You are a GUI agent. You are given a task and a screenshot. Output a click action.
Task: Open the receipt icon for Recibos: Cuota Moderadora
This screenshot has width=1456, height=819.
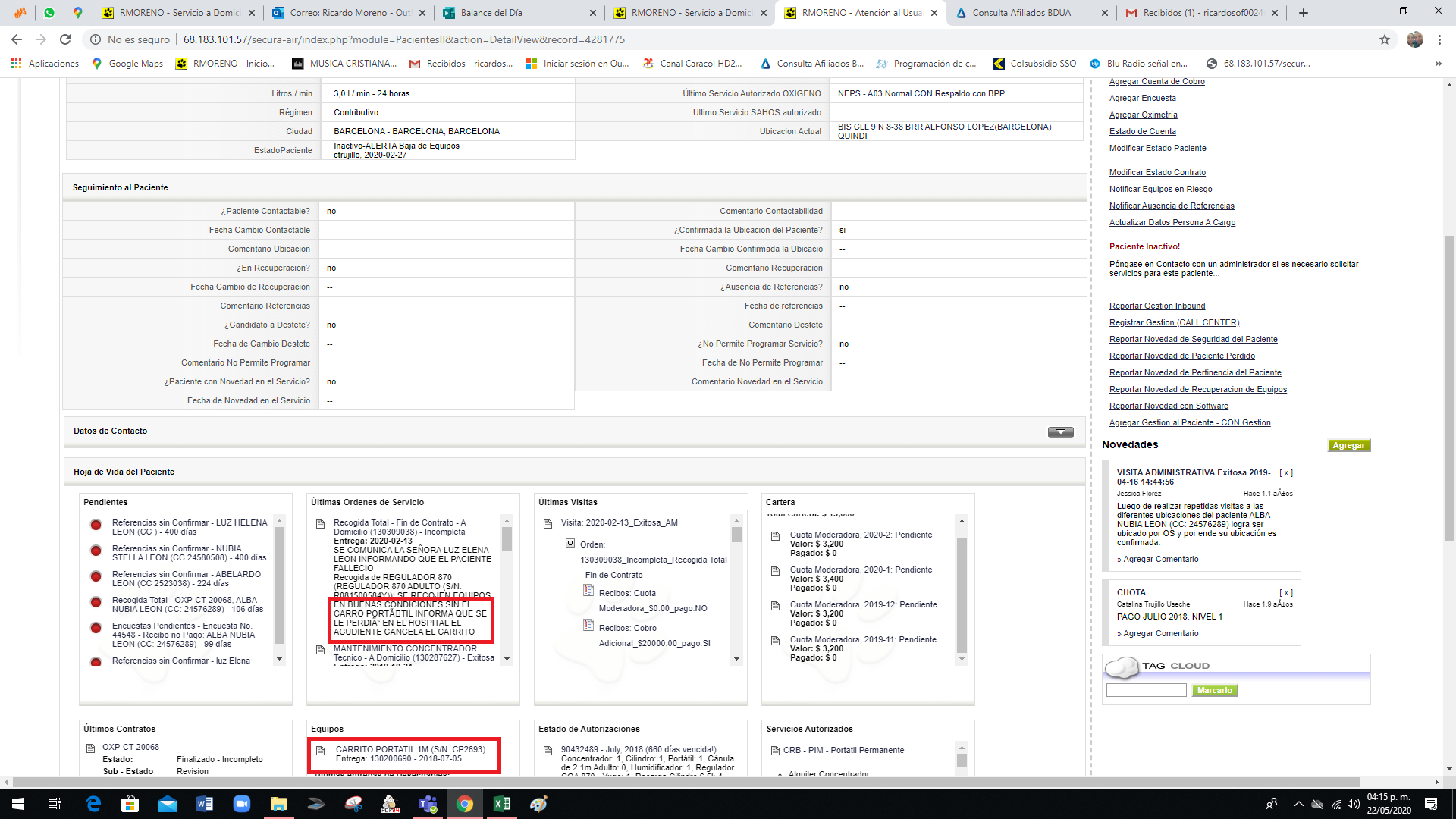click(588, 590)
